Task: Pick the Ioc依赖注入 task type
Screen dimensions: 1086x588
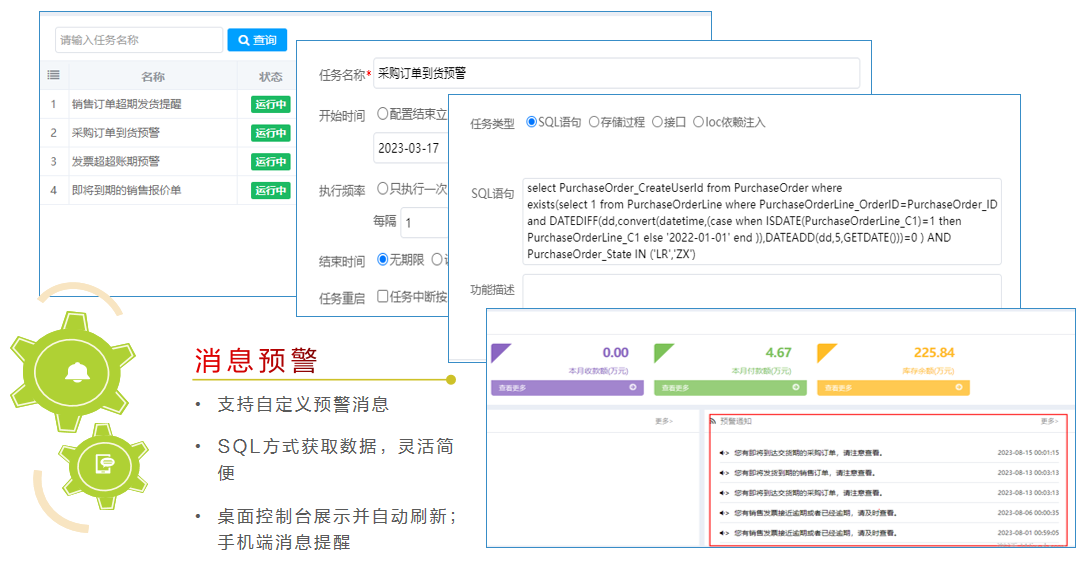Action: click(698, 122)
